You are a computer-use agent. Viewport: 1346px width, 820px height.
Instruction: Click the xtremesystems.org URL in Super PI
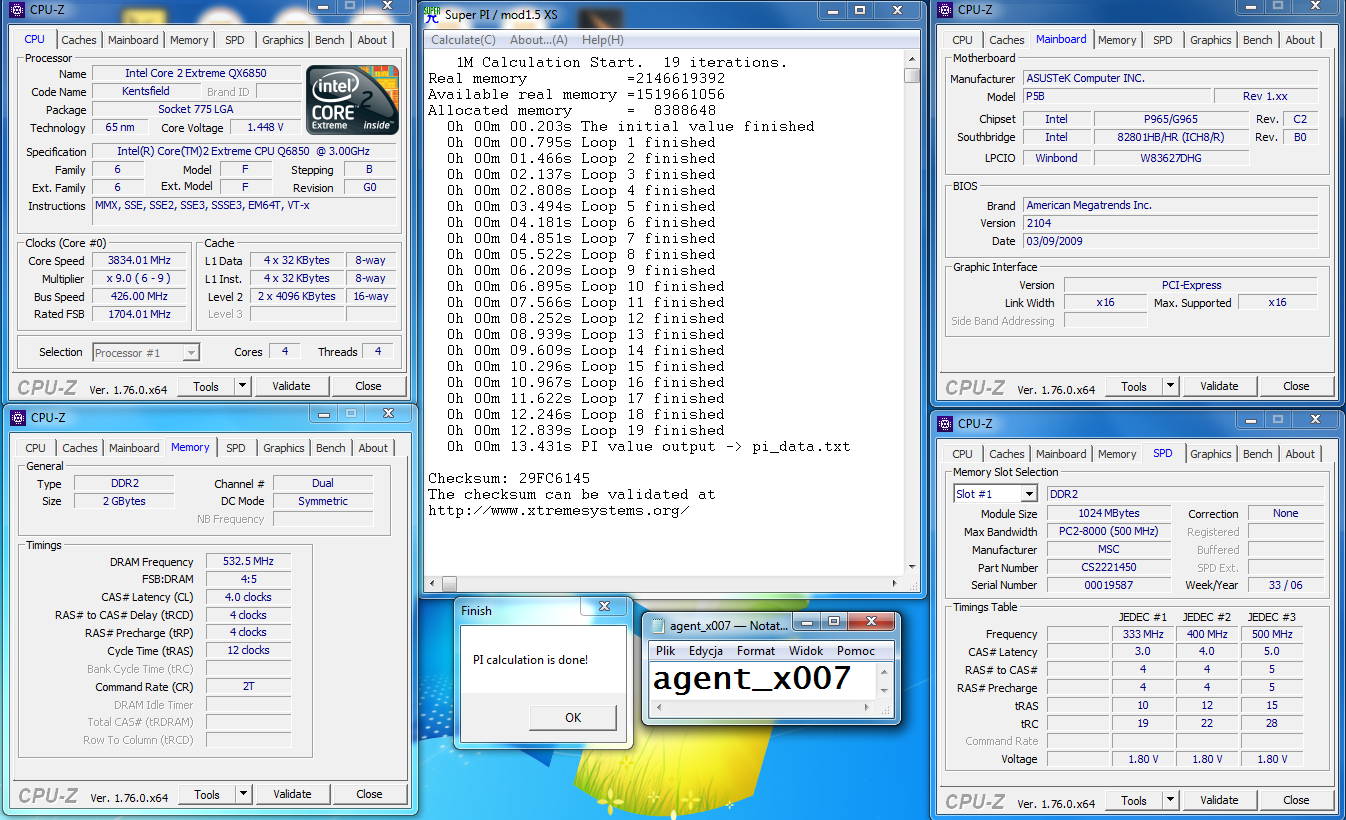point(558,510)
